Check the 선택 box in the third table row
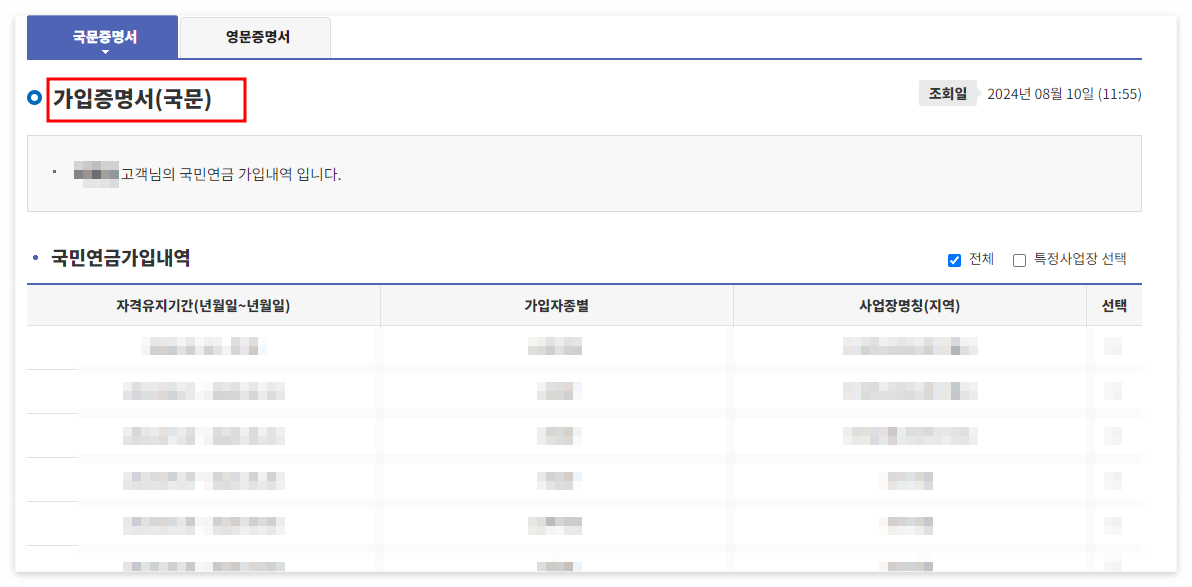1192x587 pixels. click(1114, 435)
